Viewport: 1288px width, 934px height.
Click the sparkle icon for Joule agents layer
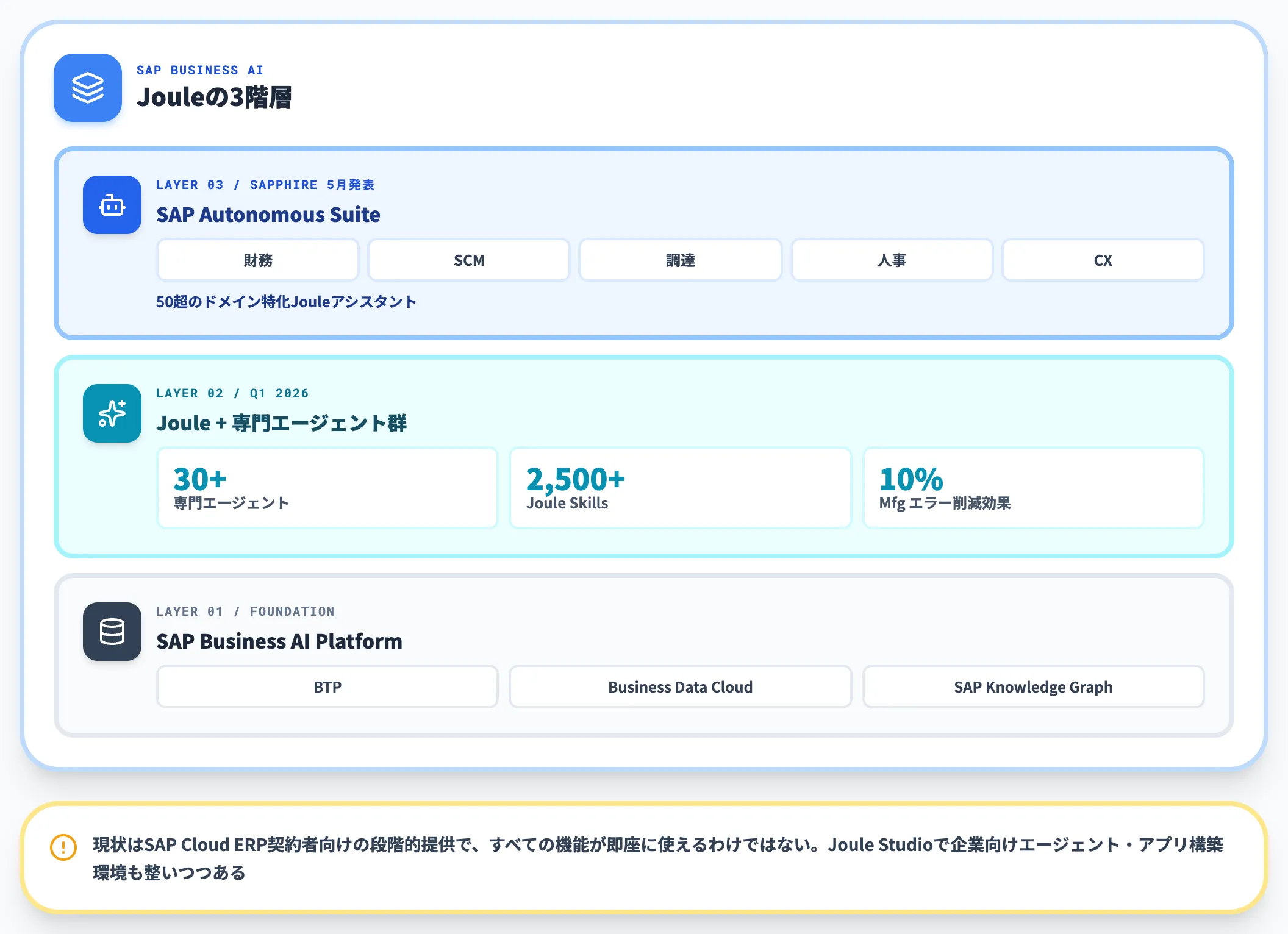click(x=112, y=413)
